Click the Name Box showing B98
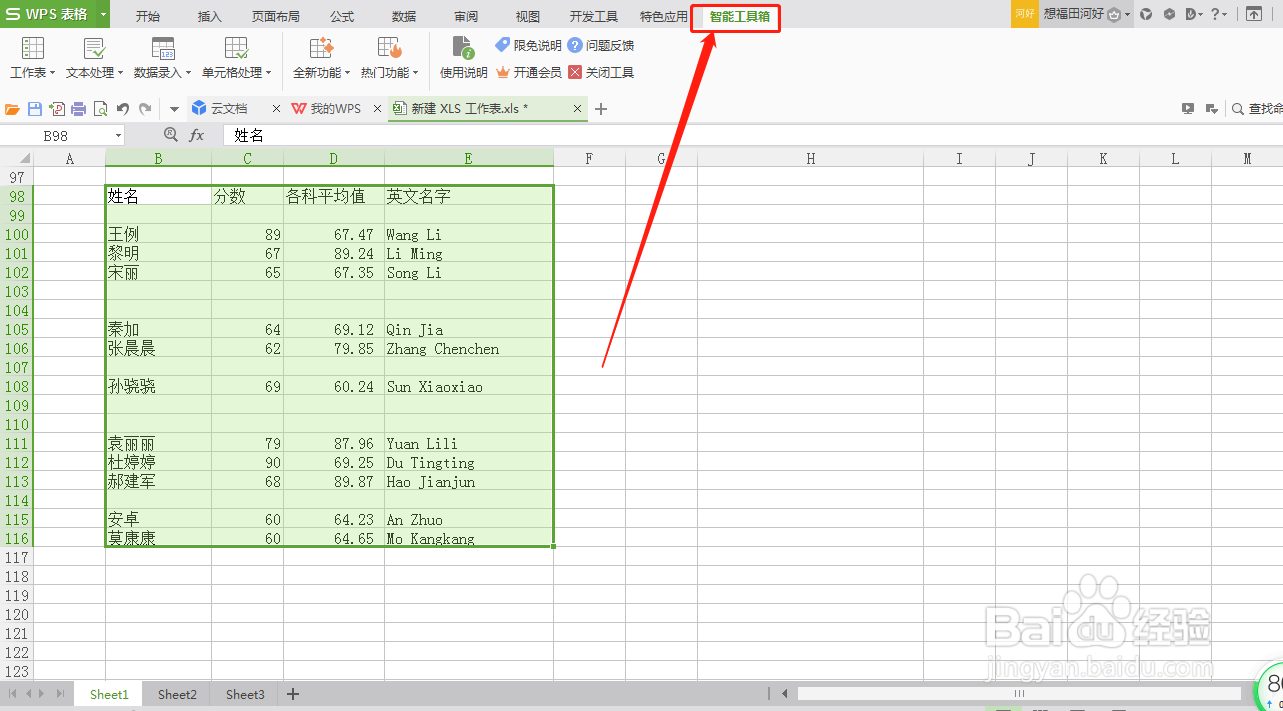This screenshot has height=711, width=1283. tap(56, 135)
